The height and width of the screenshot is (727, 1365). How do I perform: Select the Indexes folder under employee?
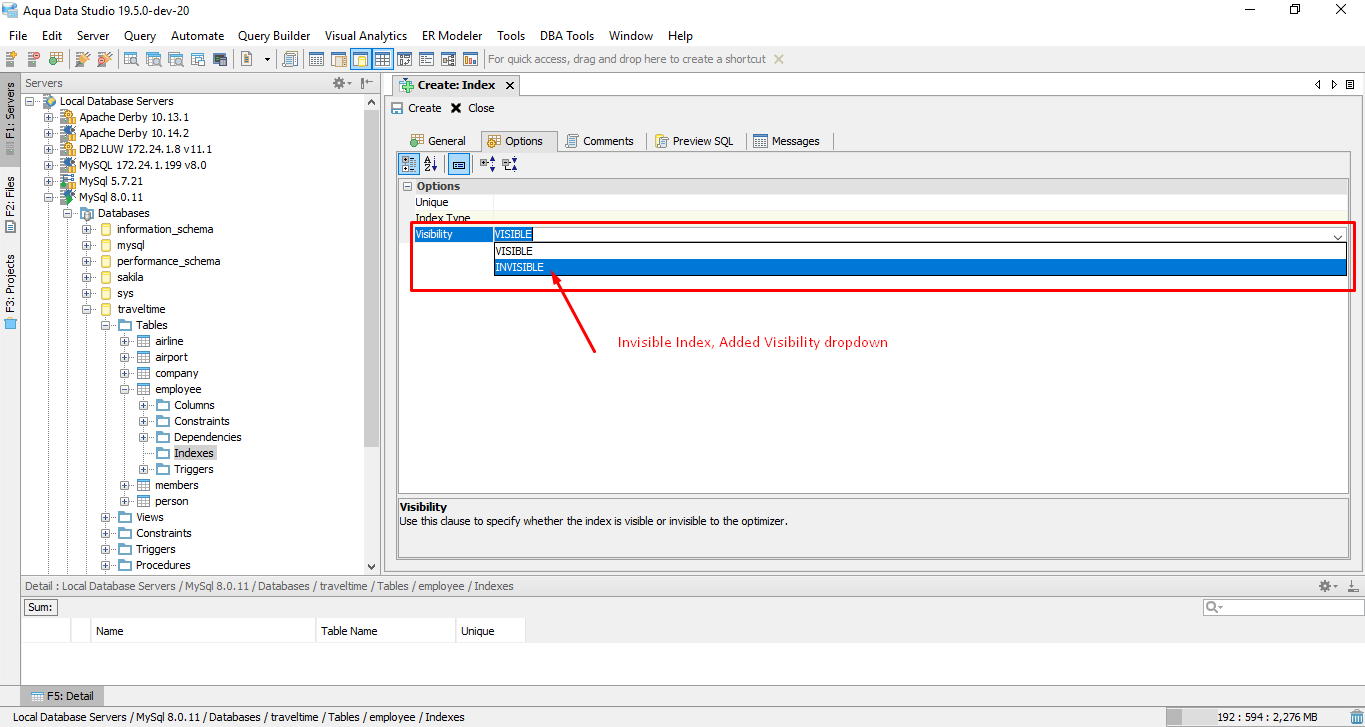(x=194, y=453)
